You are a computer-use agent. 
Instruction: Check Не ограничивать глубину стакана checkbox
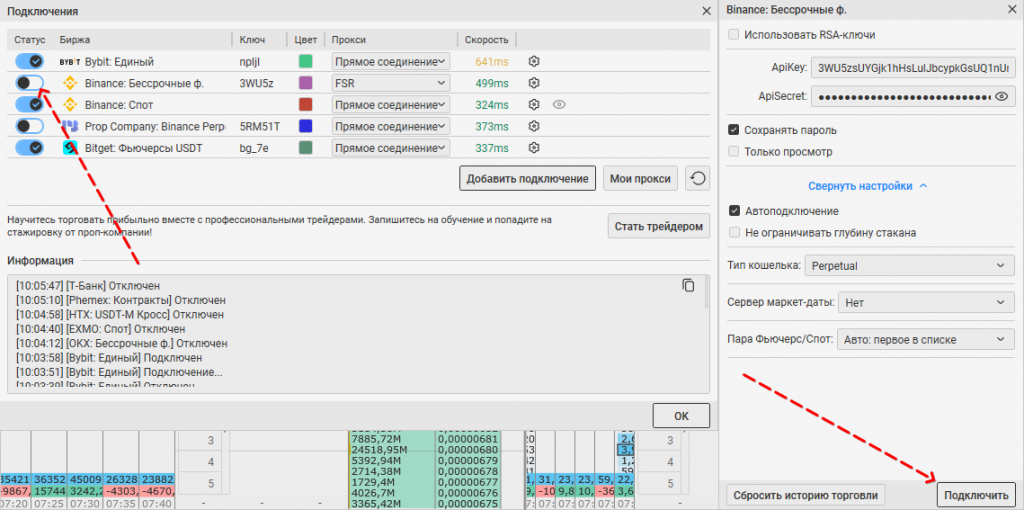coord(733,232)
